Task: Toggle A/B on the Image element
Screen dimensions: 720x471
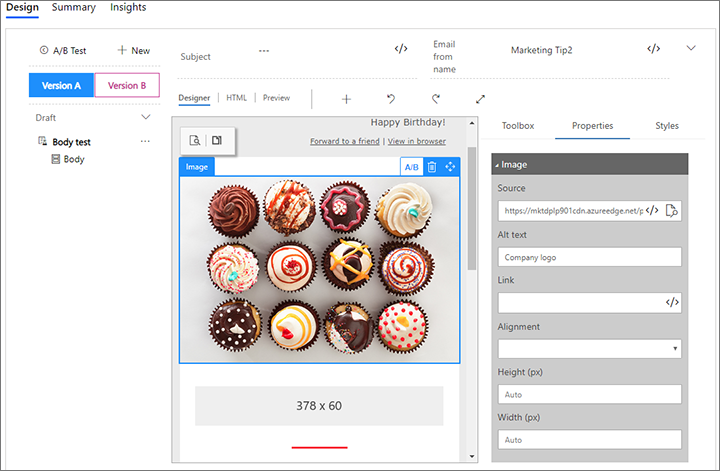Action: click(x=411, y=167)
